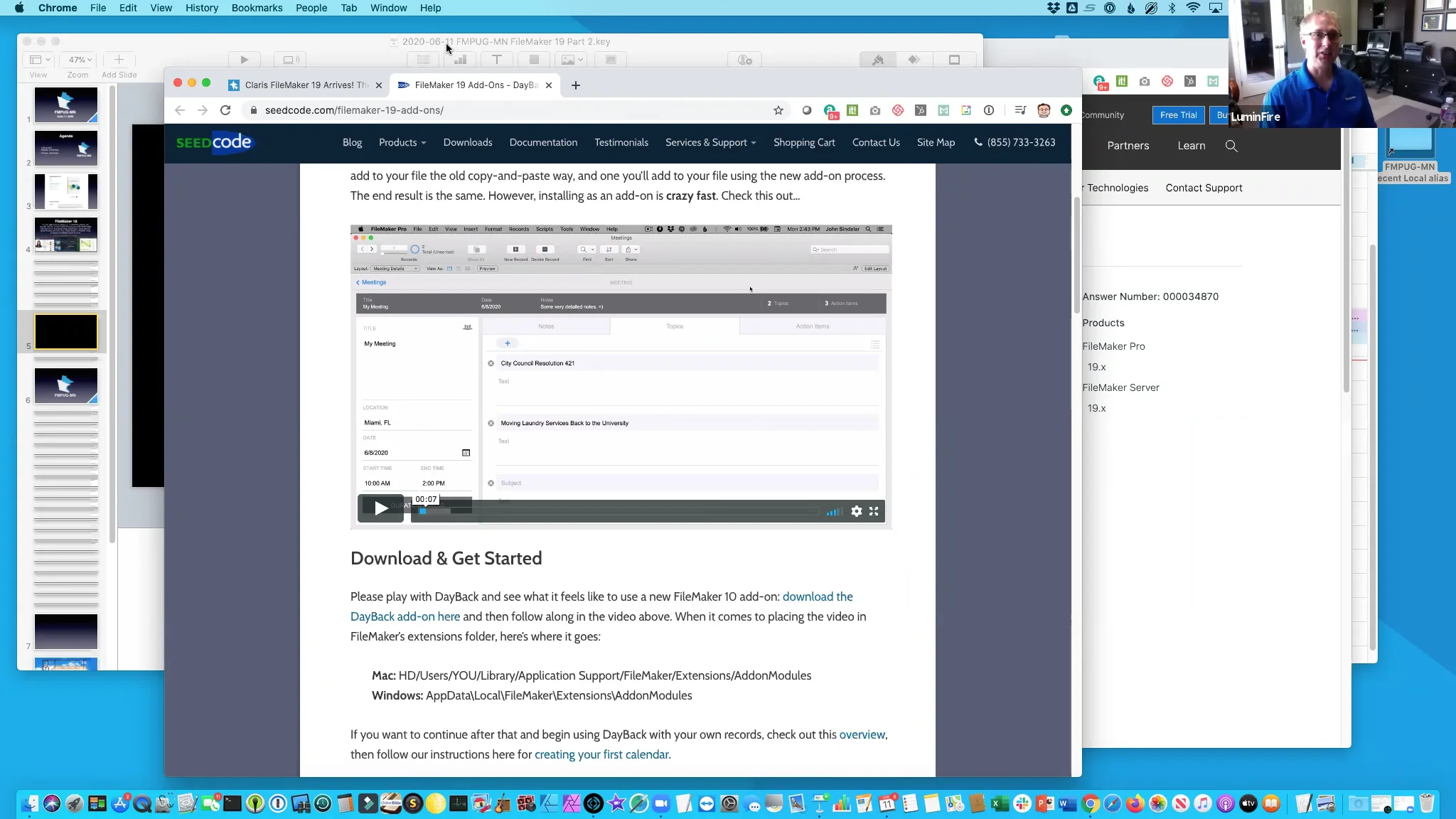Screen dimensions: 1456x819
Task: Expand the Products menu
Action: pos(402,143)
